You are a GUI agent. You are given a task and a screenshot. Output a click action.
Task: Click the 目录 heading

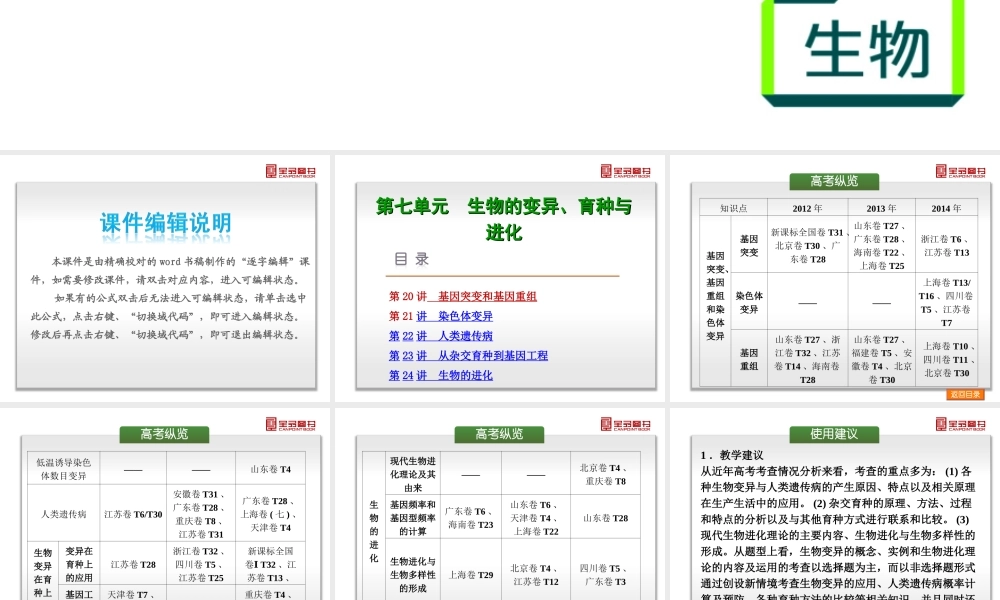coord(411,259)
